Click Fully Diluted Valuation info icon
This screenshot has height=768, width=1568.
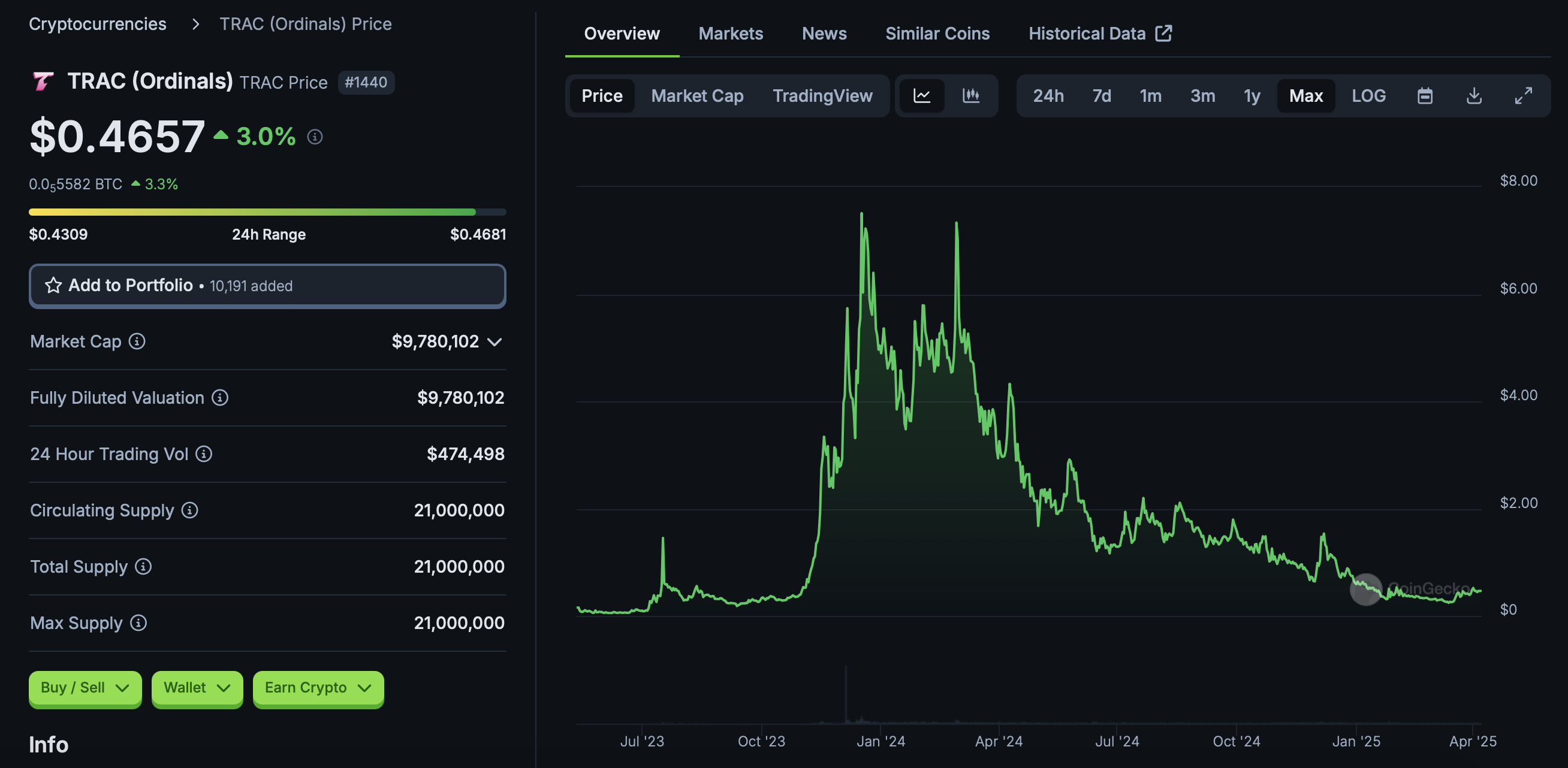click(x=220, y=397)
